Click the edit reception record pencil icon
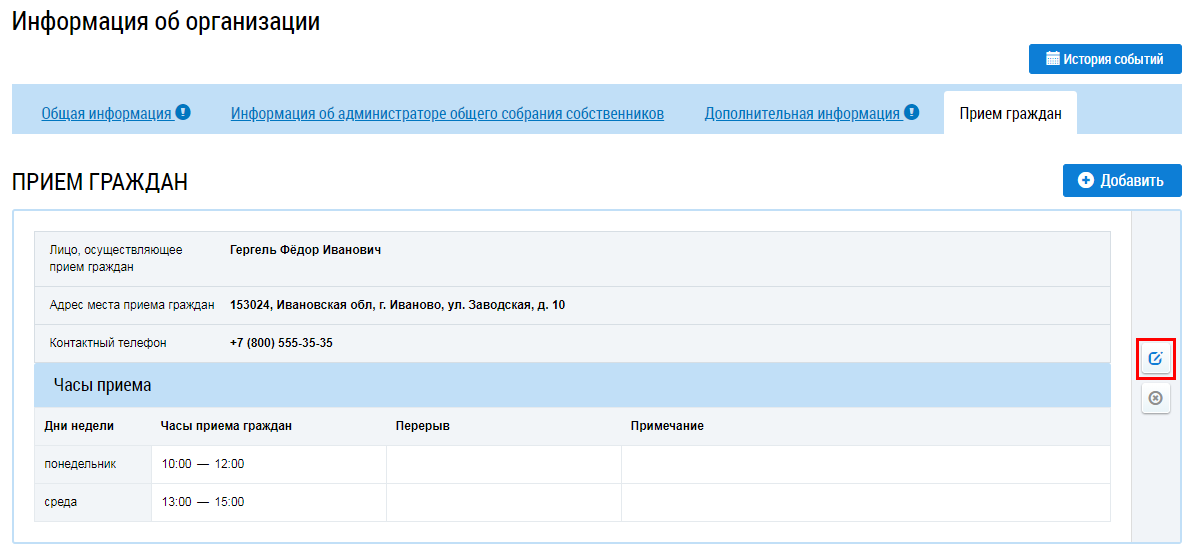 click(1155, 358)
